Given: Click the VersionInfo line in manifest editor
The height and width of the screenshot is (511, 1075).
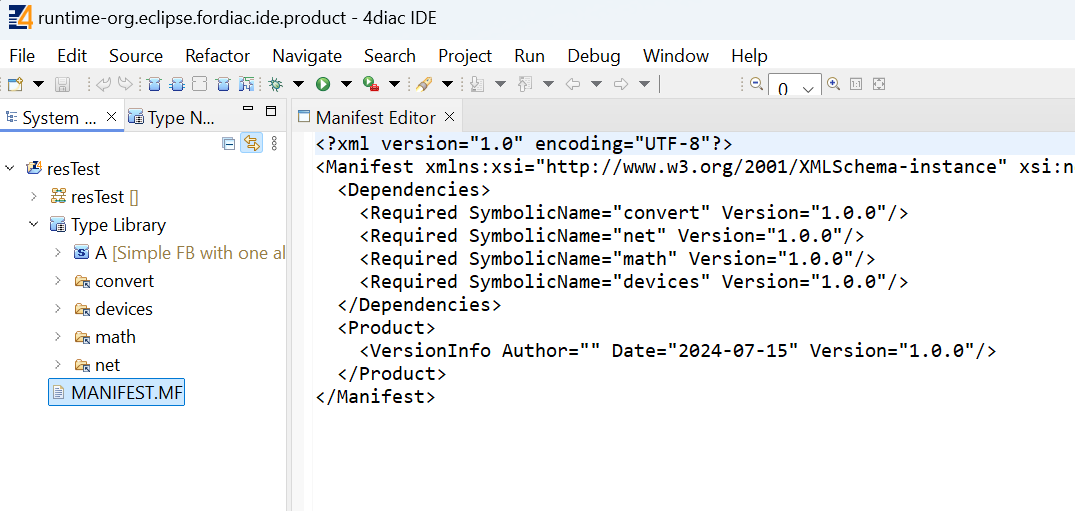Looking at the screenshot, I should (x=677, y=350).
